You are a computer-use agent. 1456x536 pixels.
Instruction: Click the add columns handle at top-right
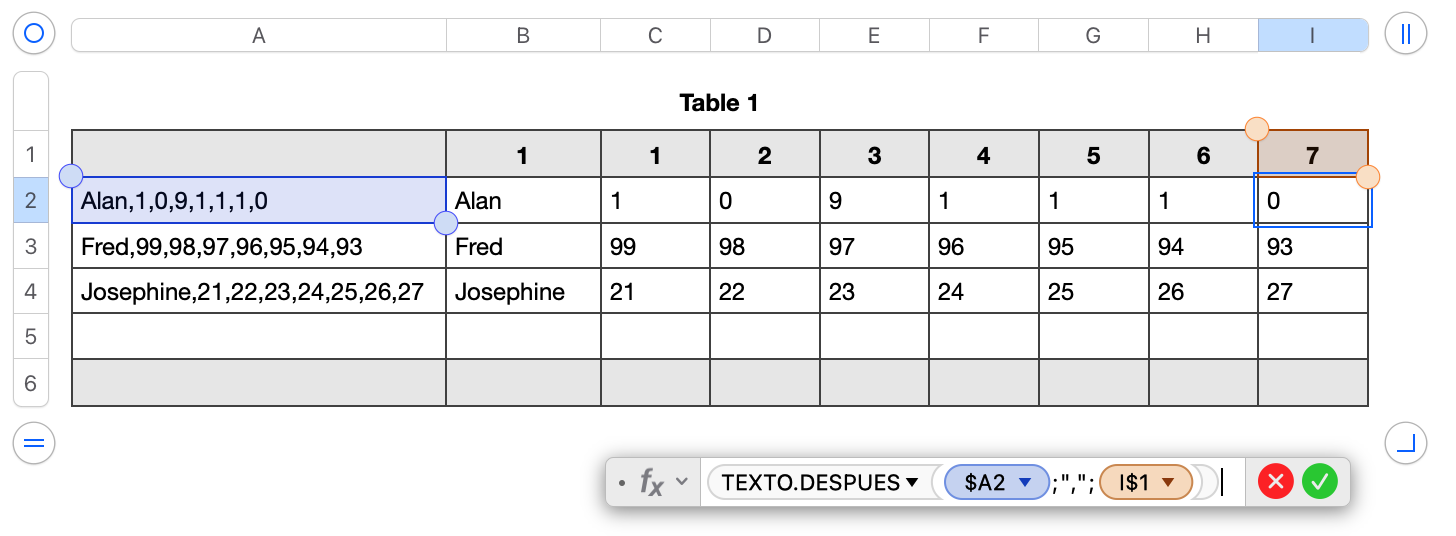click(1405, 34)
